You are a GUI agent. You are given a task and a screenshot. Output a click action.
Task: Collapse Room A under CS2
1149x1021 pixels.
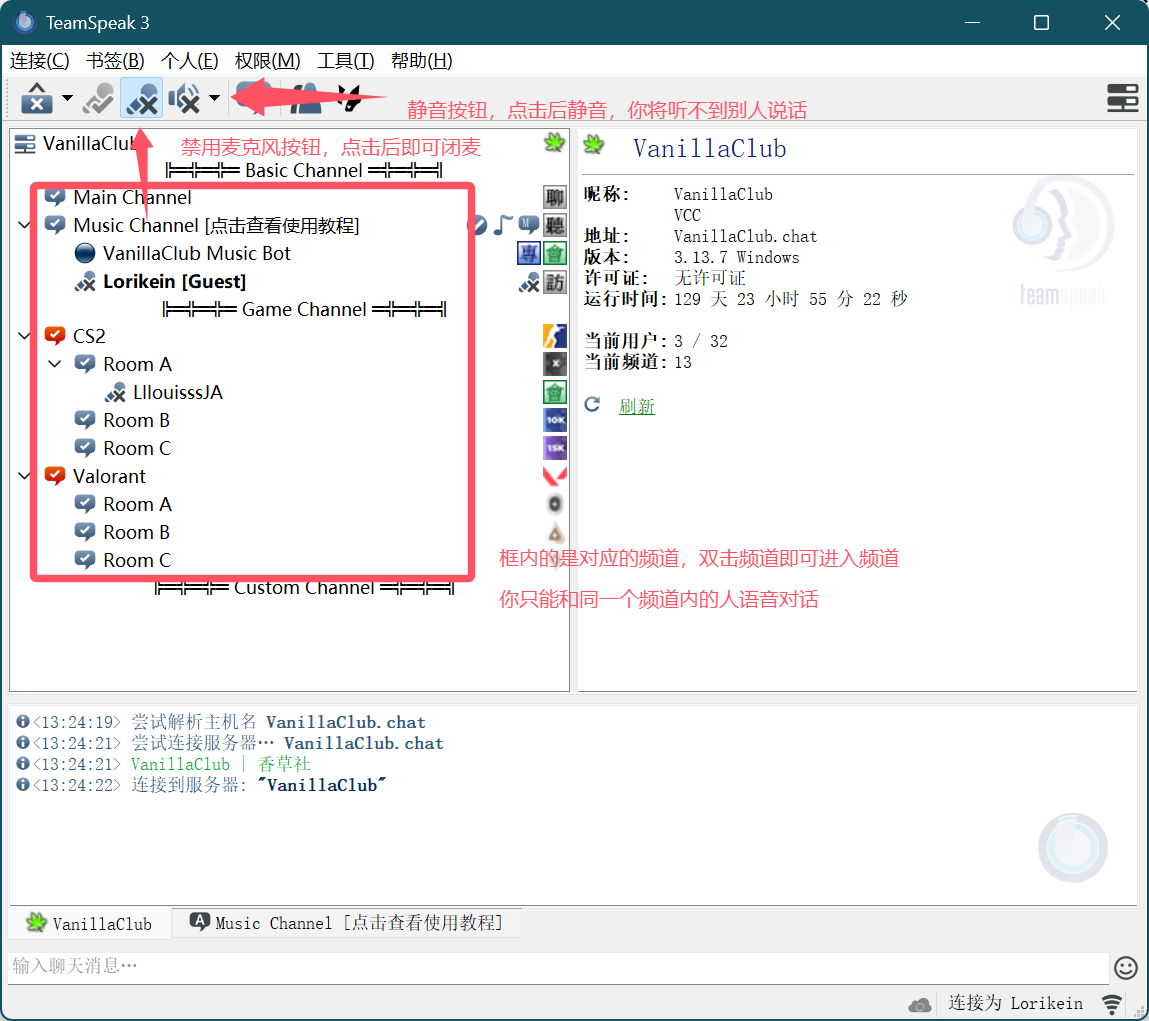54,364
